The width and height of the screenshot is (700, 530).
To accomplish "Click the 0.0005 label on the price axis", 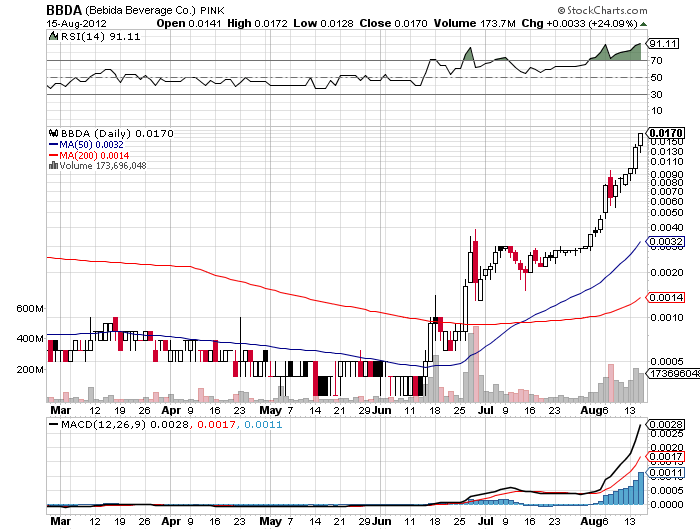I will pos(667,361).
